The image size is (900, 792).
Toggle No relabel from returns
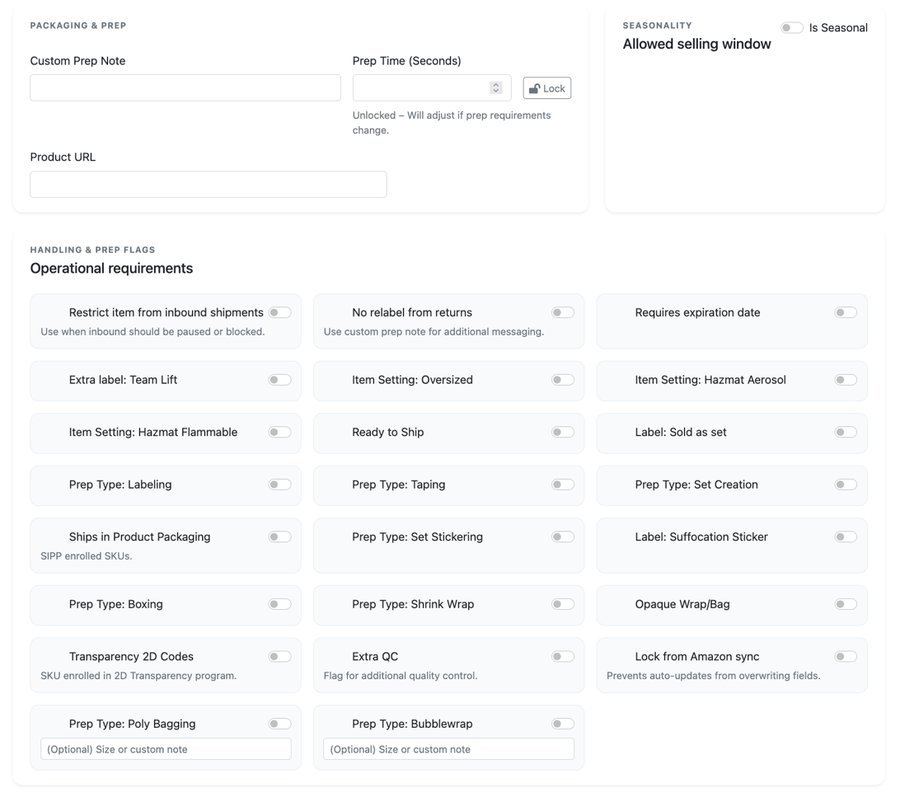pyautogui.click(x=563, y=313)
